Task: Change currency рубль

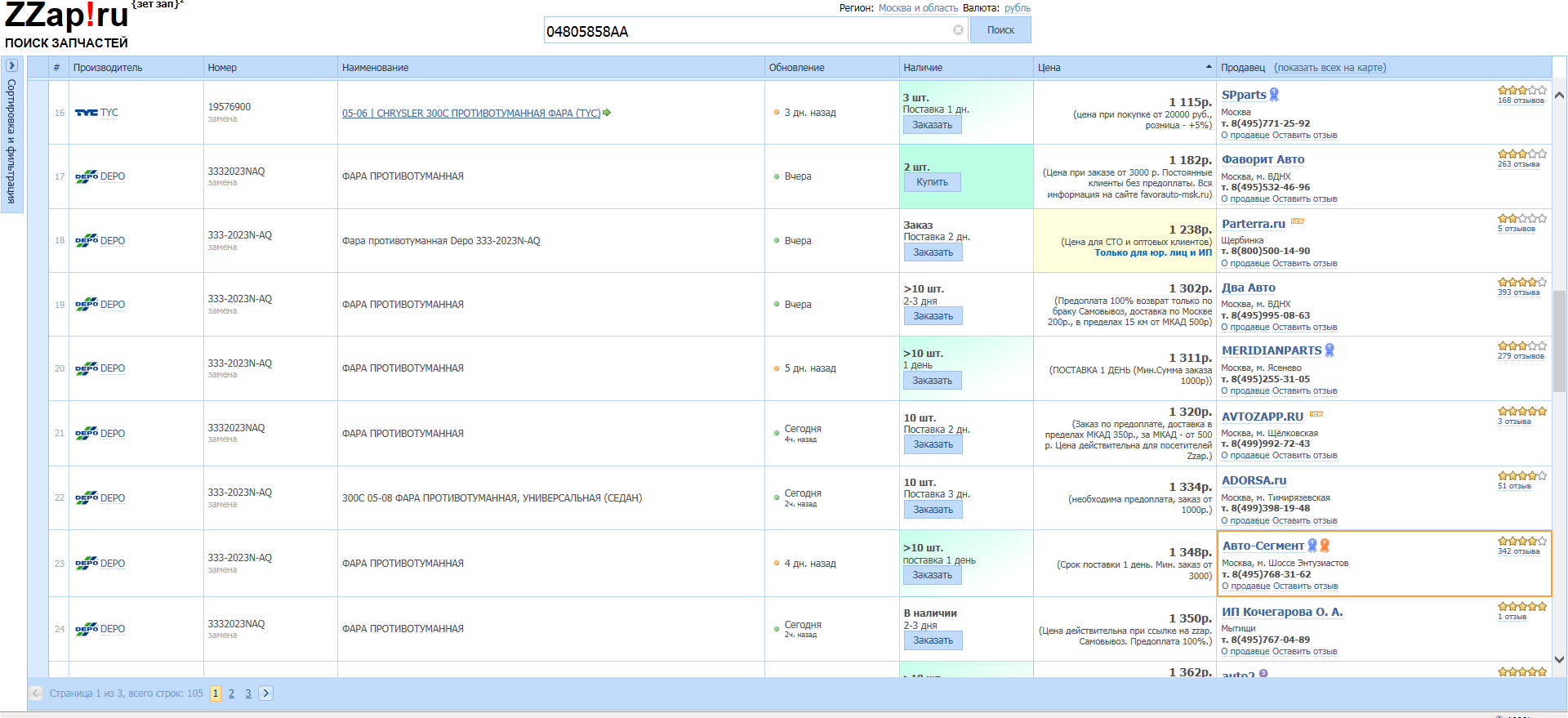Action: [x=1018, y=8]
